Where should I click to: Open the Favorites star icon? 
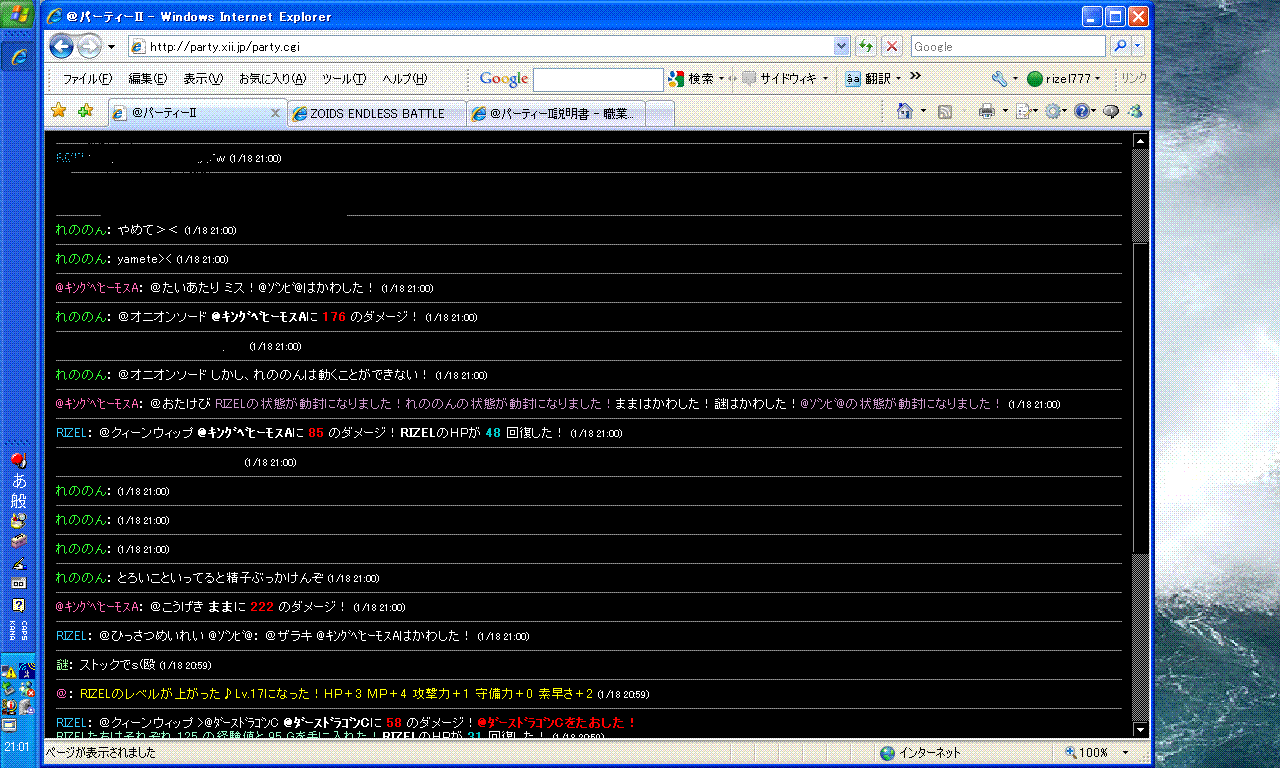click(x=59, y=112)
